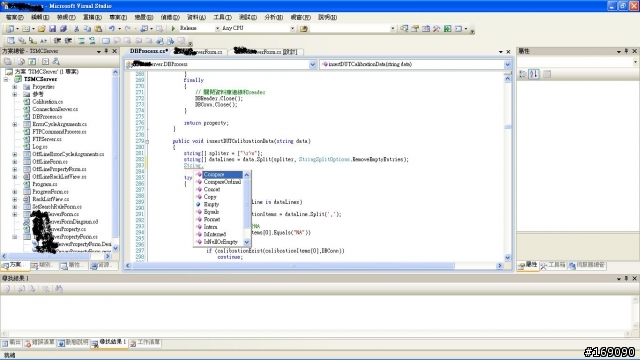Screen dimensions: 640x360
Task: Select DBProcess.cs in Solution Explorer
Action: point(47,117)
